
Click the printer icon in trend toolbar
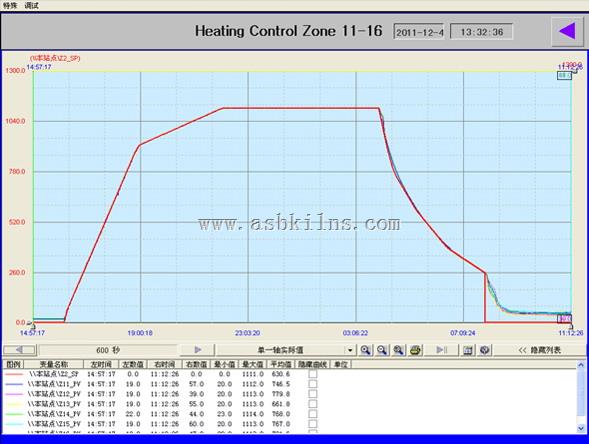click(415, 350)
